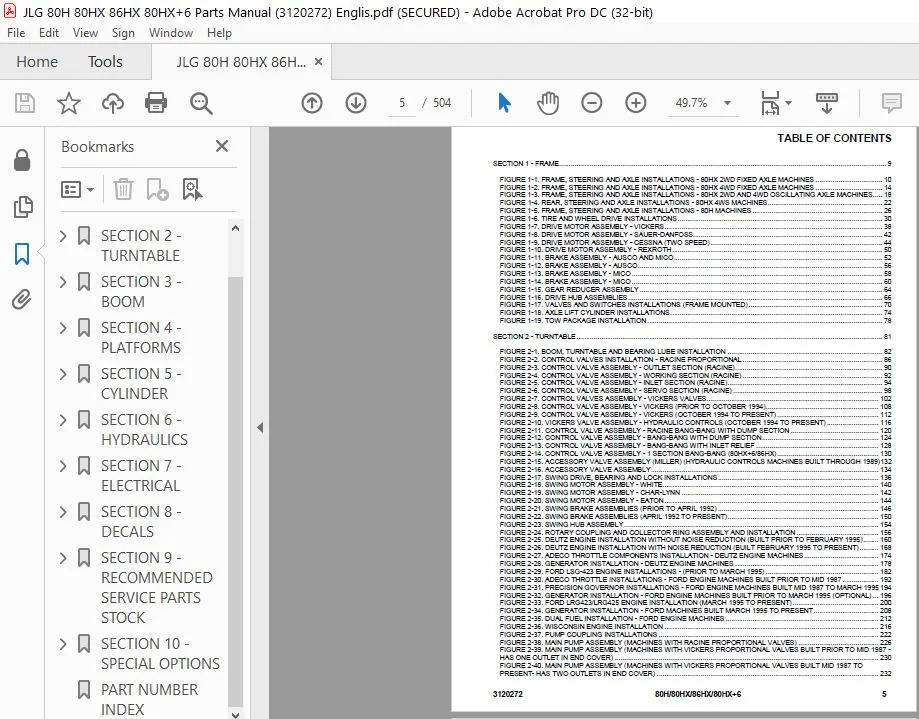Jump to PART NUMBER INDEX bookmark
Viewport: 919px width, 719px height.
tap(149, 700)
